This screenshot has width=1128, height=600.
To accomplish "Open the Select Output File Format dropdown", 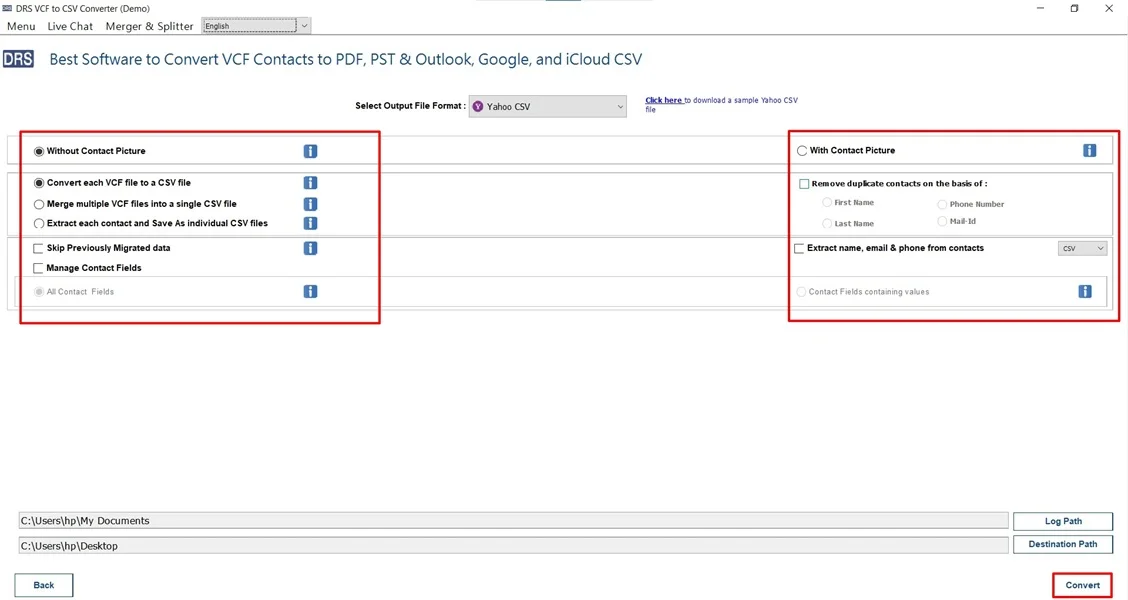I will [547, 106].
